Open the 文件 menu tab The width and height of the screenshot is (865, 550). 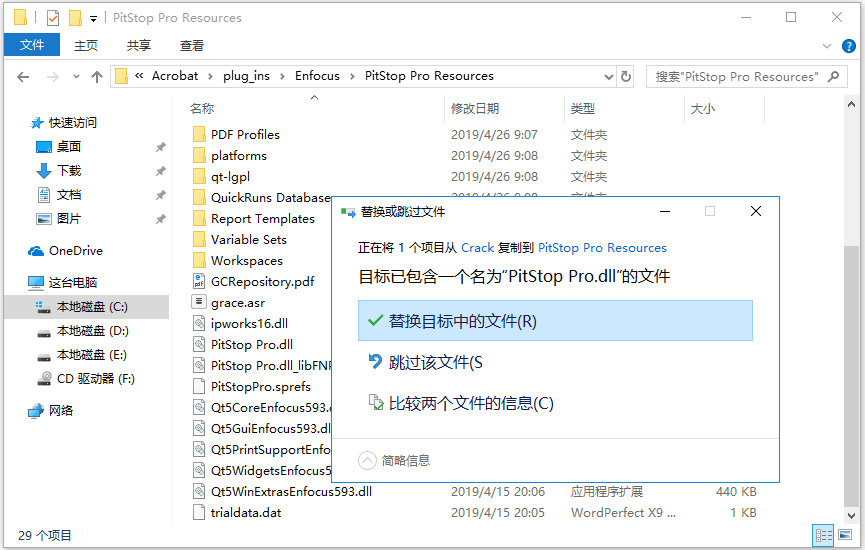pyautogui.click(x=32, y=45)
